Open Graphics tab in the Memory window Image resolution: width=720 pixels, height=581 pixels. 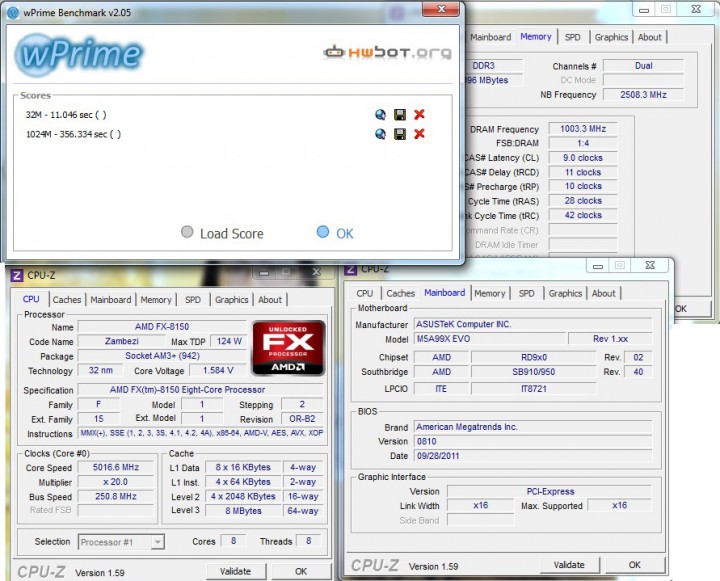coord(611,37)
